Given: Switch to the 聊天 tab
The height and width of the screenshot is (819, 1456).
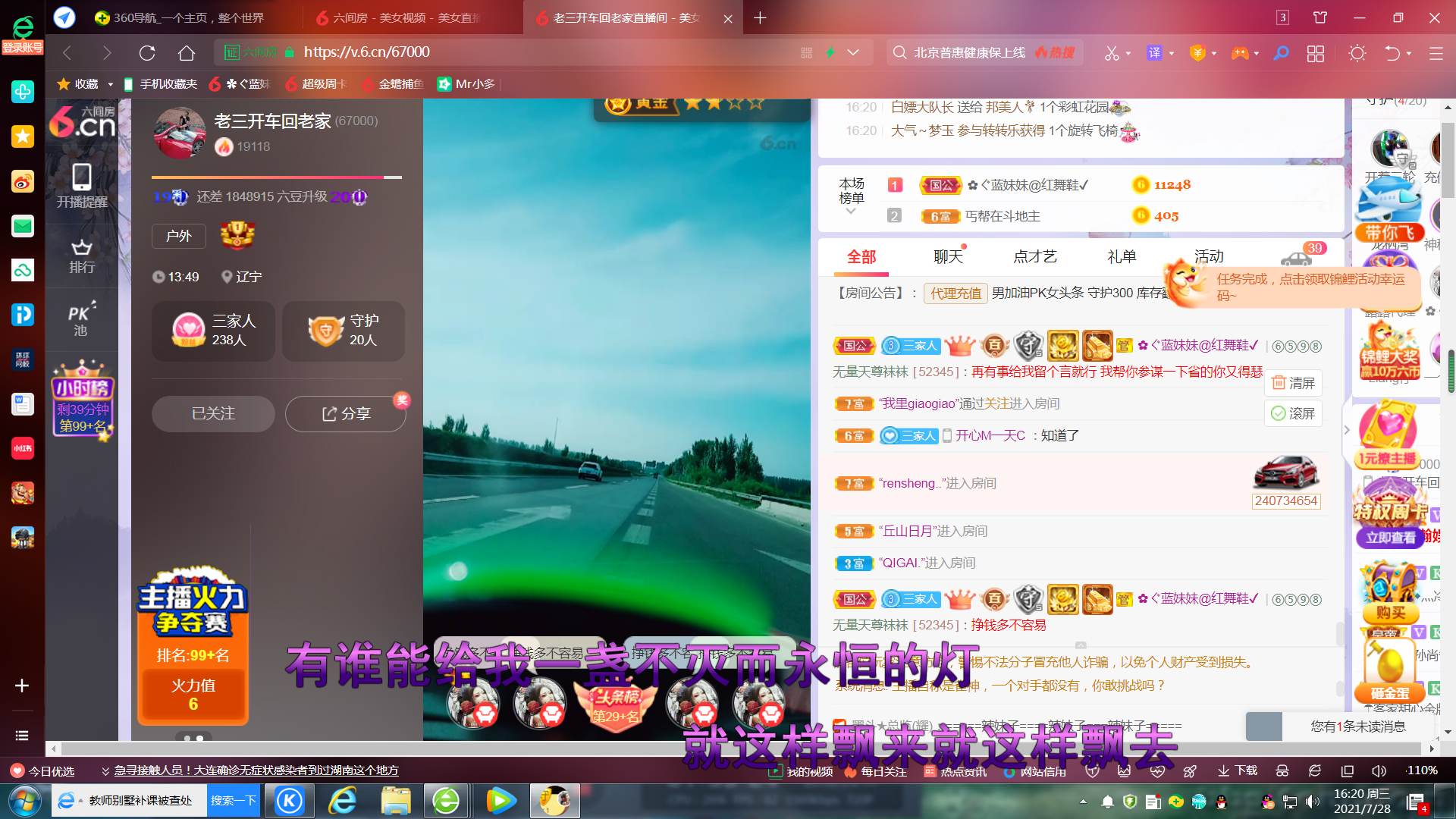Looking at the screenshot, I should tap(948, 257).
